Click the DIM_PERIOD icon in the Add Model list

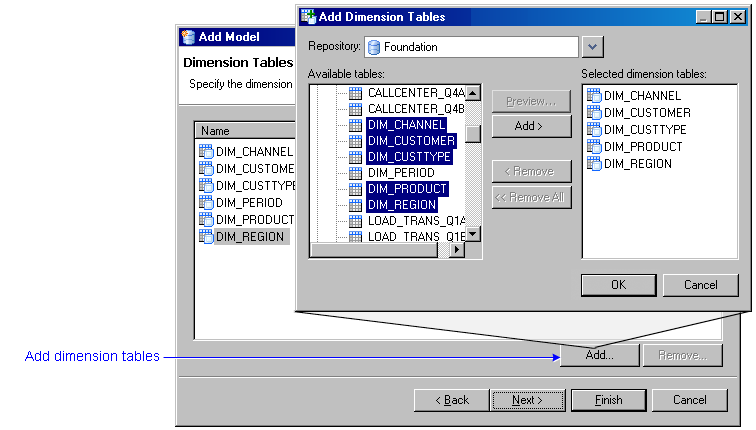207,203
